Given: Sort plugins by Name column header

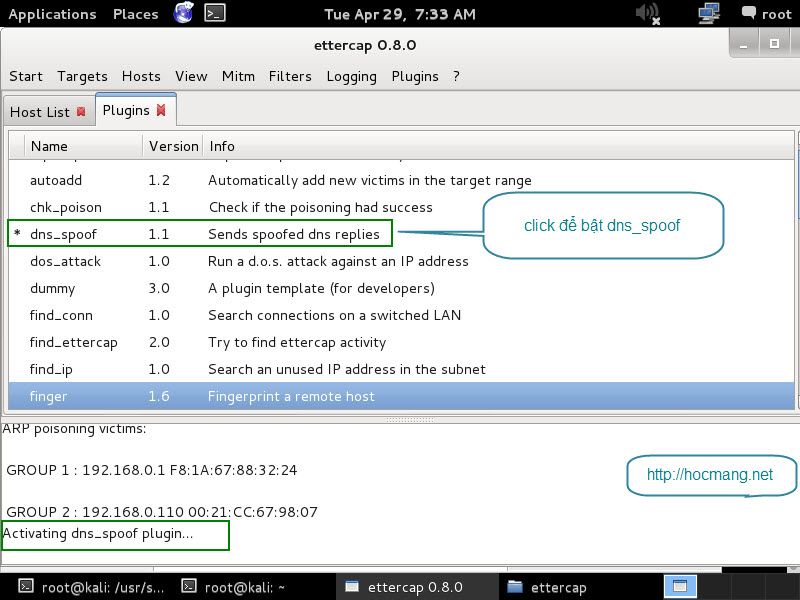Looking at the screenshot, I should pyautogui.click(x=83, y=146).
